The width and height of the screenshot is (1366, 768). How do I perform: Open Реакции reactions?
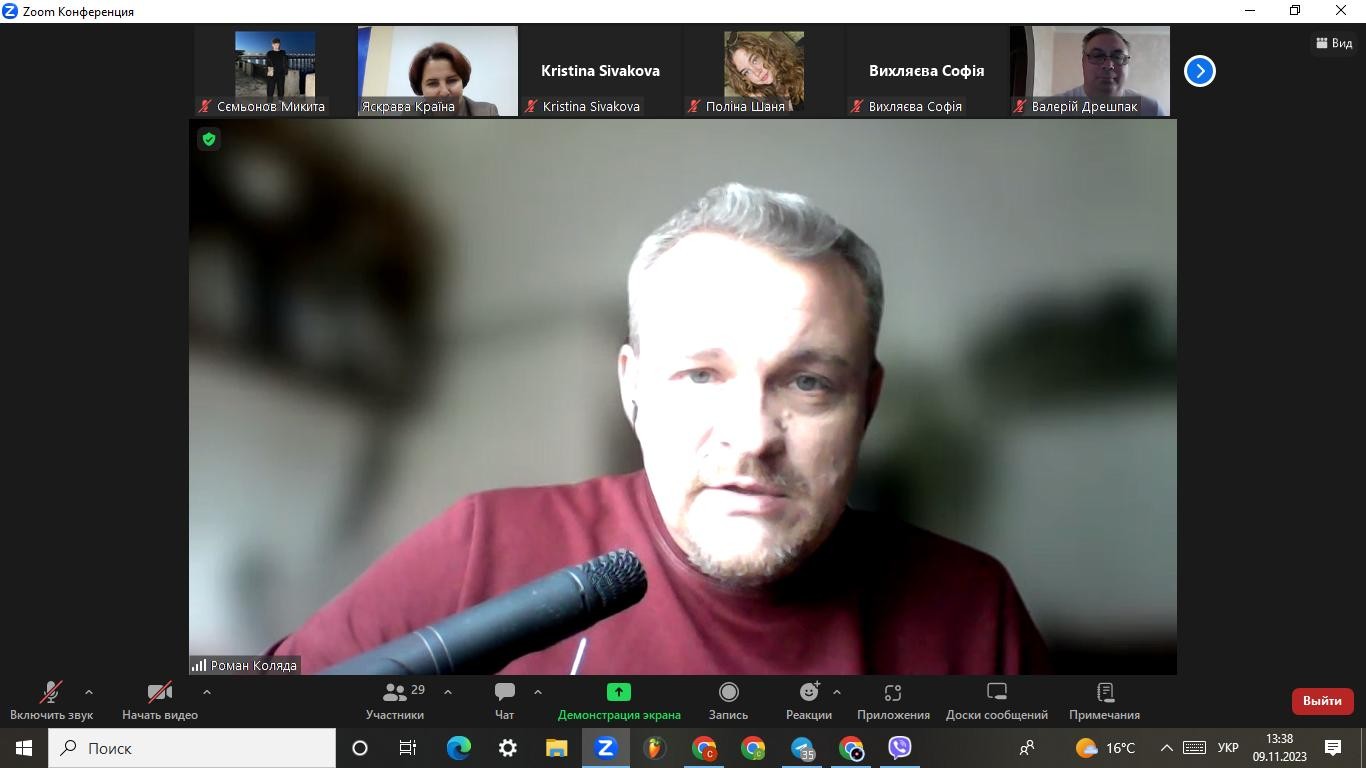(x=809, y=701)
